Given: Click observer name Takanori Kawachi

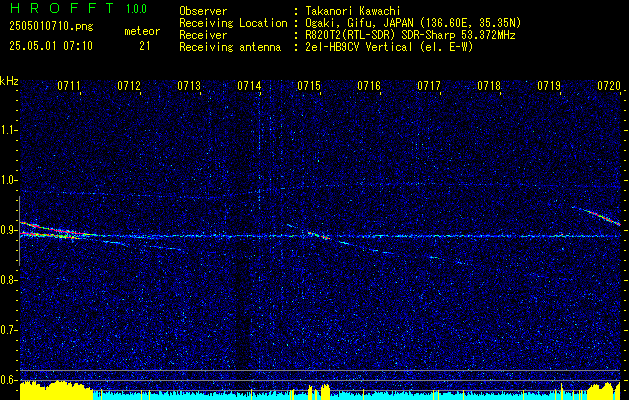Looking at the screenshot, I should (353, 11).
